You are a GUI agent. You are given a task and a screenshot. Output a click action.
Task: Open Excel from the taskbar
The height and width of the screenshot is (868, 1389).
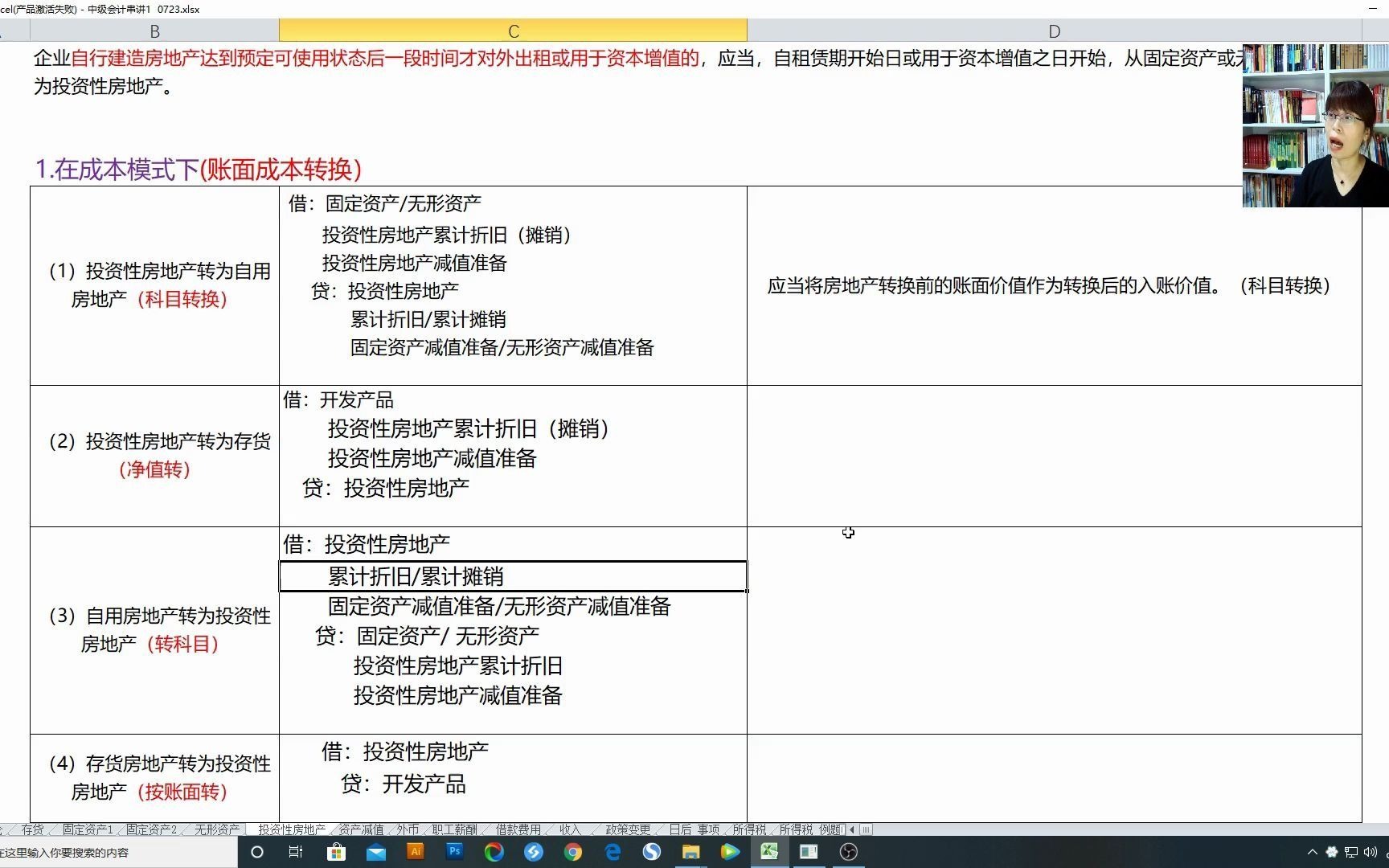coord(769,852)
